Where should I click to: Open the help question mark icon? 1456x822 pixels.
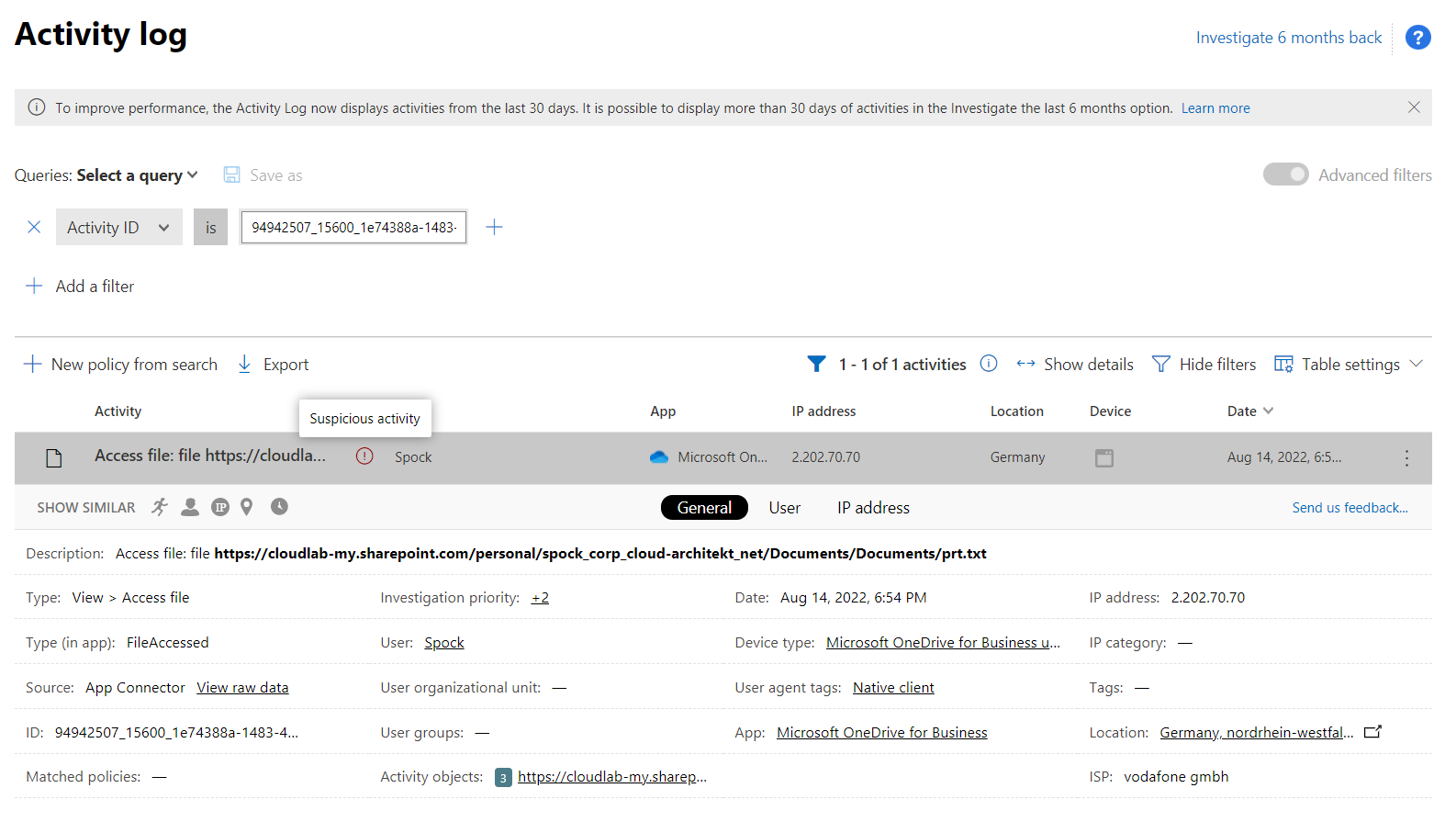coord(1417,38)
